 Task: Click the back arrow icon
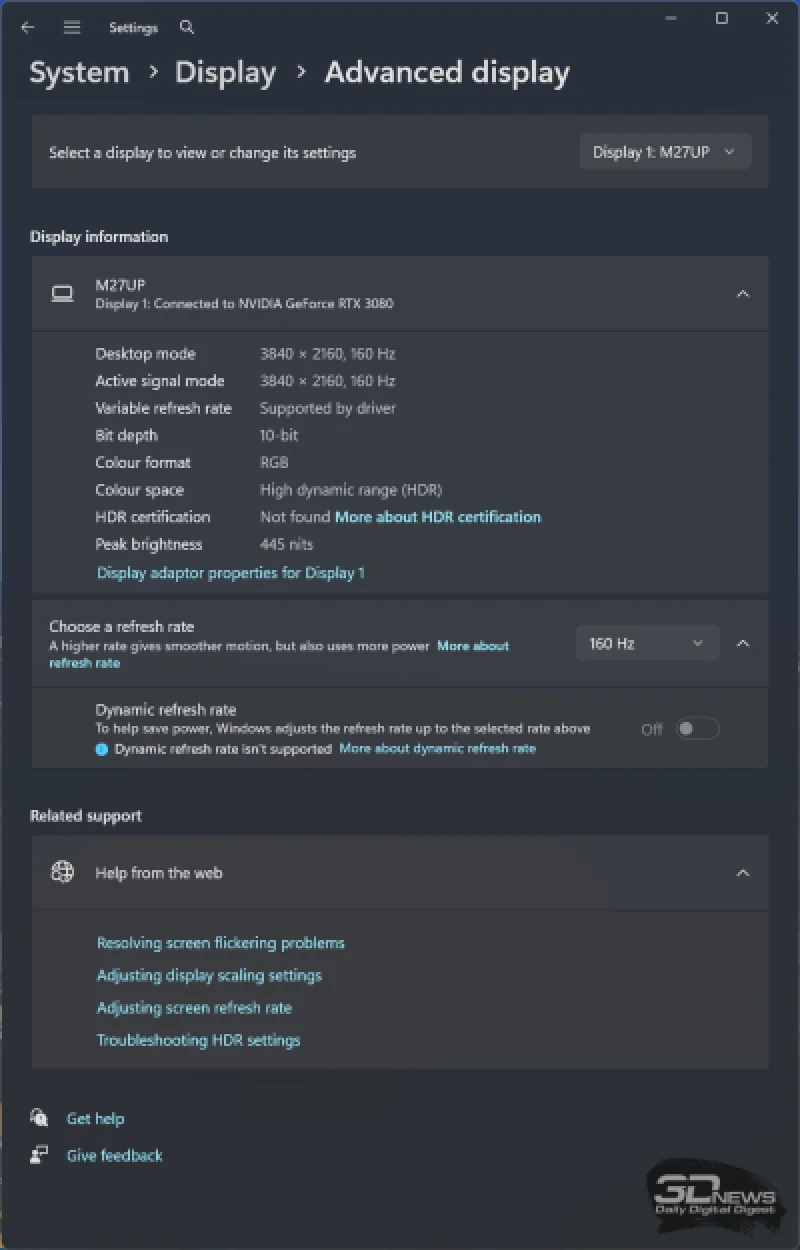click(x=27, y=28)
